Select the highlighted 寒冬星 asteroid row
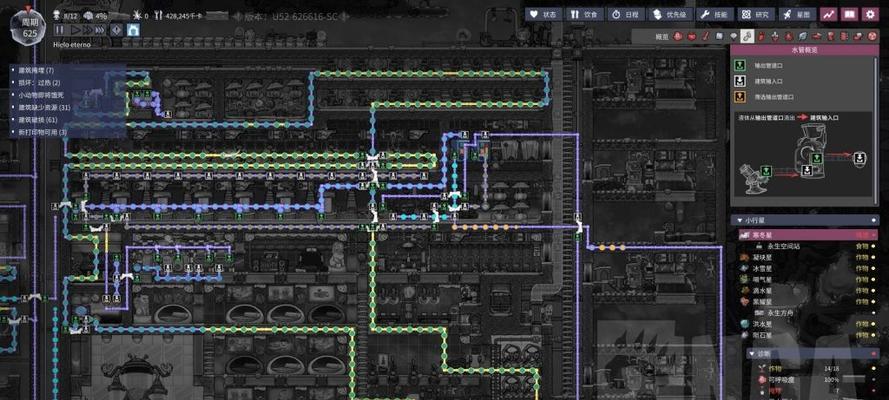Screen dimensions: 889x400 pos(808,235)
